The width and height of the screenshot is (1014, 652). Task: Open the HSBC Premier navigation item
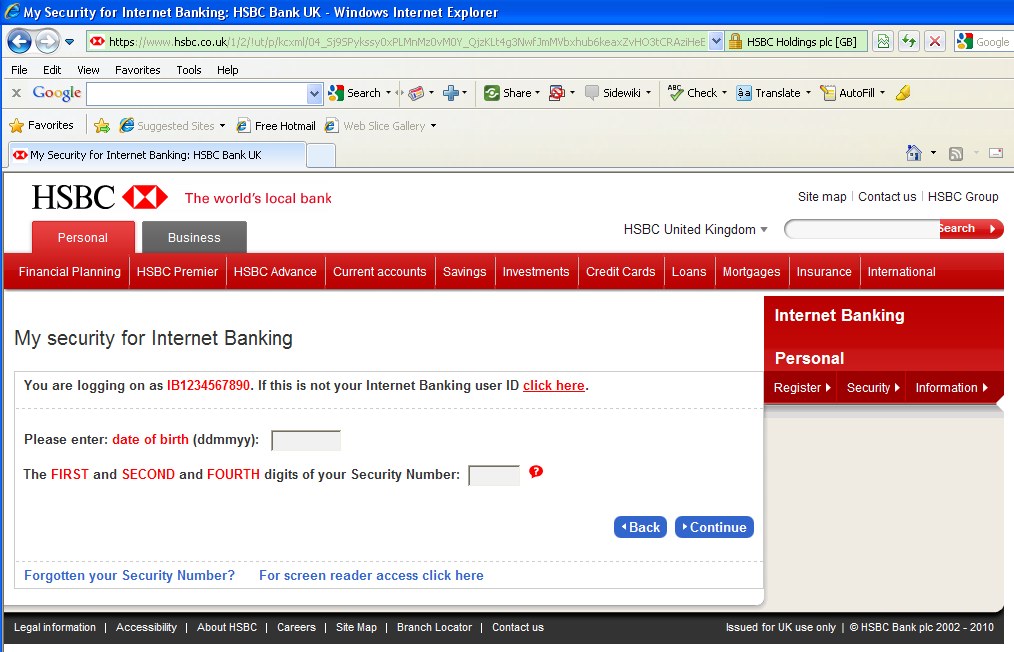pos(177,272)
